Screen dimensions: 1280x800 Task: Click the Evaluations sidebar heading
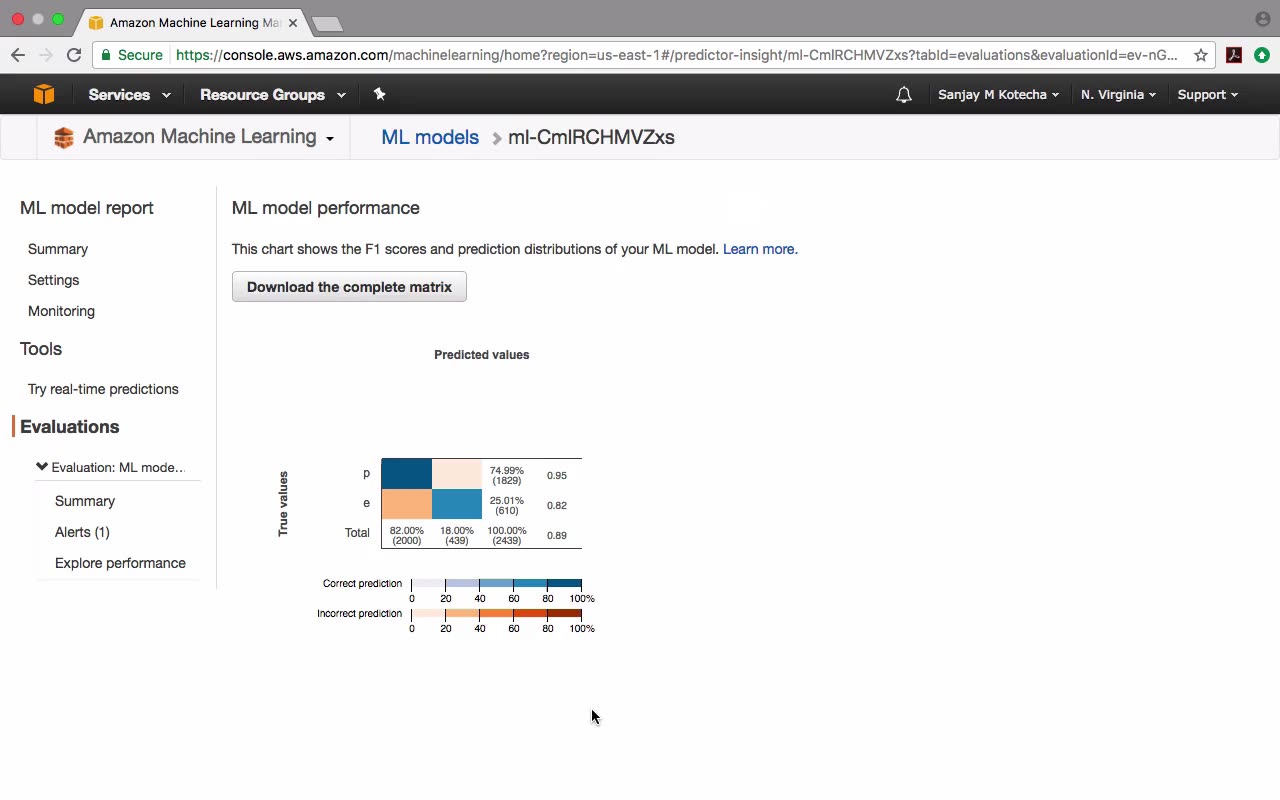pos(69,427)
